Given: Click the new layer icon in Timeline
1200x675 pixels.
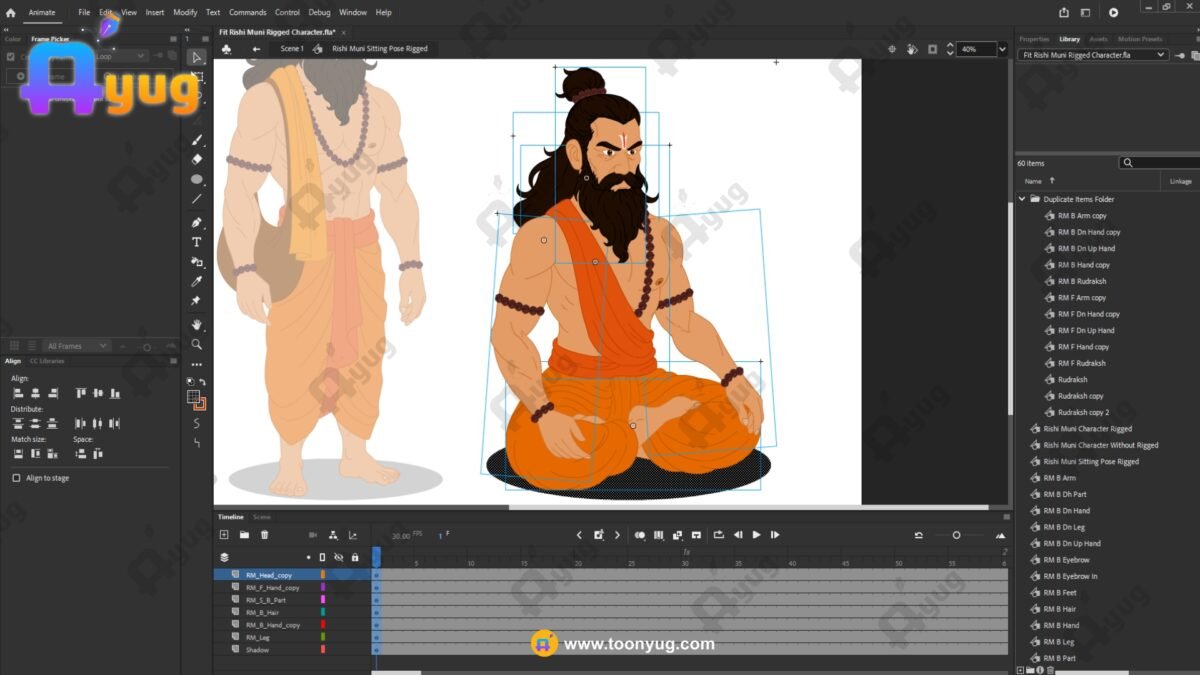Looking at the screenshot, I should [x=224, y=535].
